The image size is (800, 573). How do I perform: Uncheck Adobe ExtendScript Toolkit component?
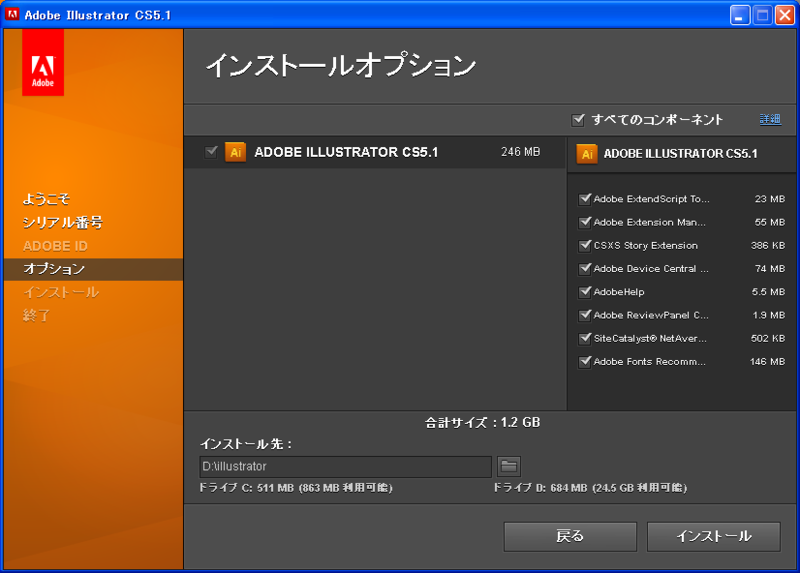pos(585,199)
